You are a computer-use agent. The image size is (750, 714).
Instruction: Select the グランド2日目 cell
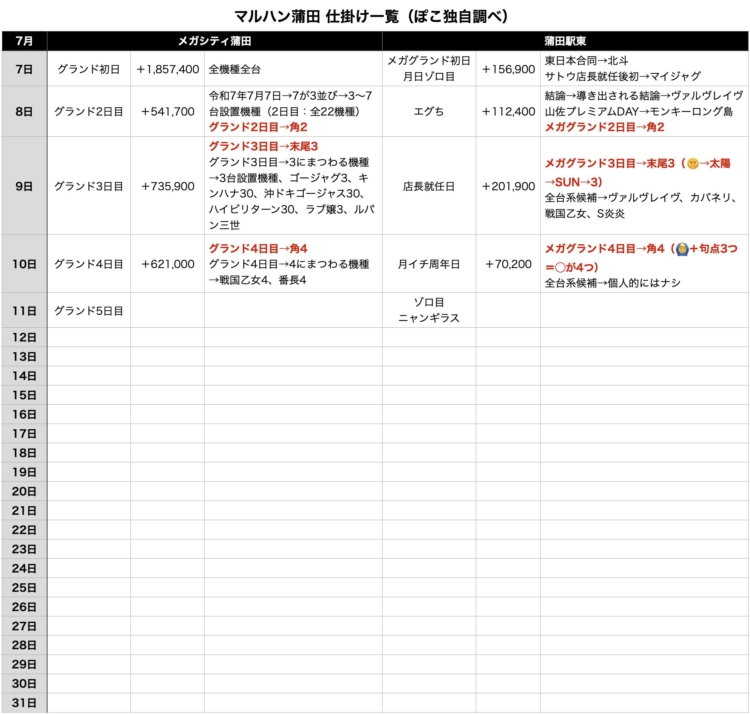pos(89,111)
